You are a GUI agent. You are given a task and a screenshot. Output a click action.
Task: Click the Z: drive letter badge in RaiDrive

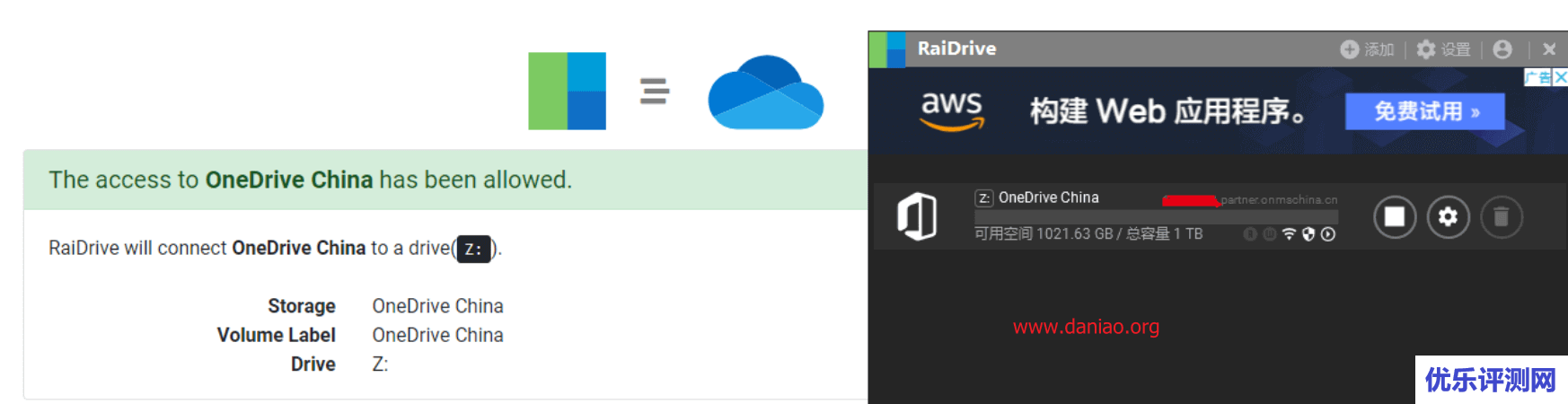[x=984, y=198]
